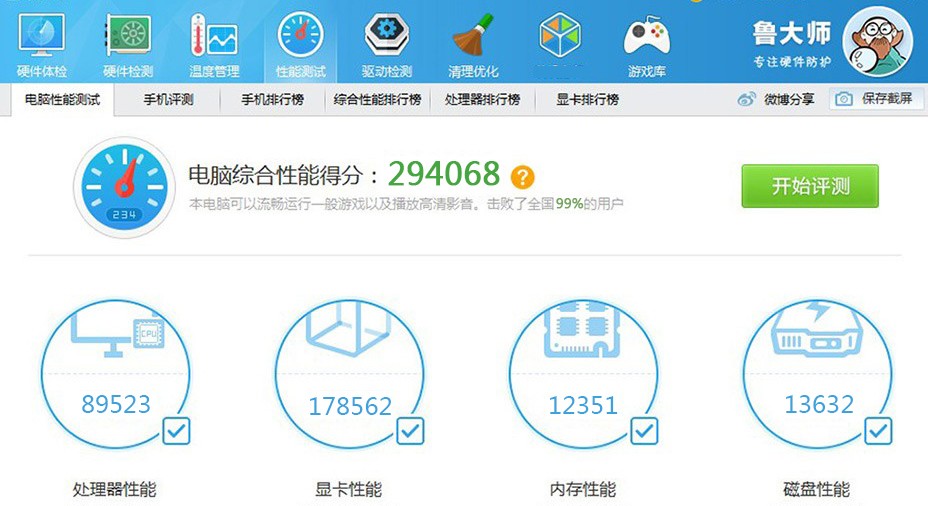Select the 显卡排行榜 tab
This screenshot has height=506, width=928.
click(588, 100)
